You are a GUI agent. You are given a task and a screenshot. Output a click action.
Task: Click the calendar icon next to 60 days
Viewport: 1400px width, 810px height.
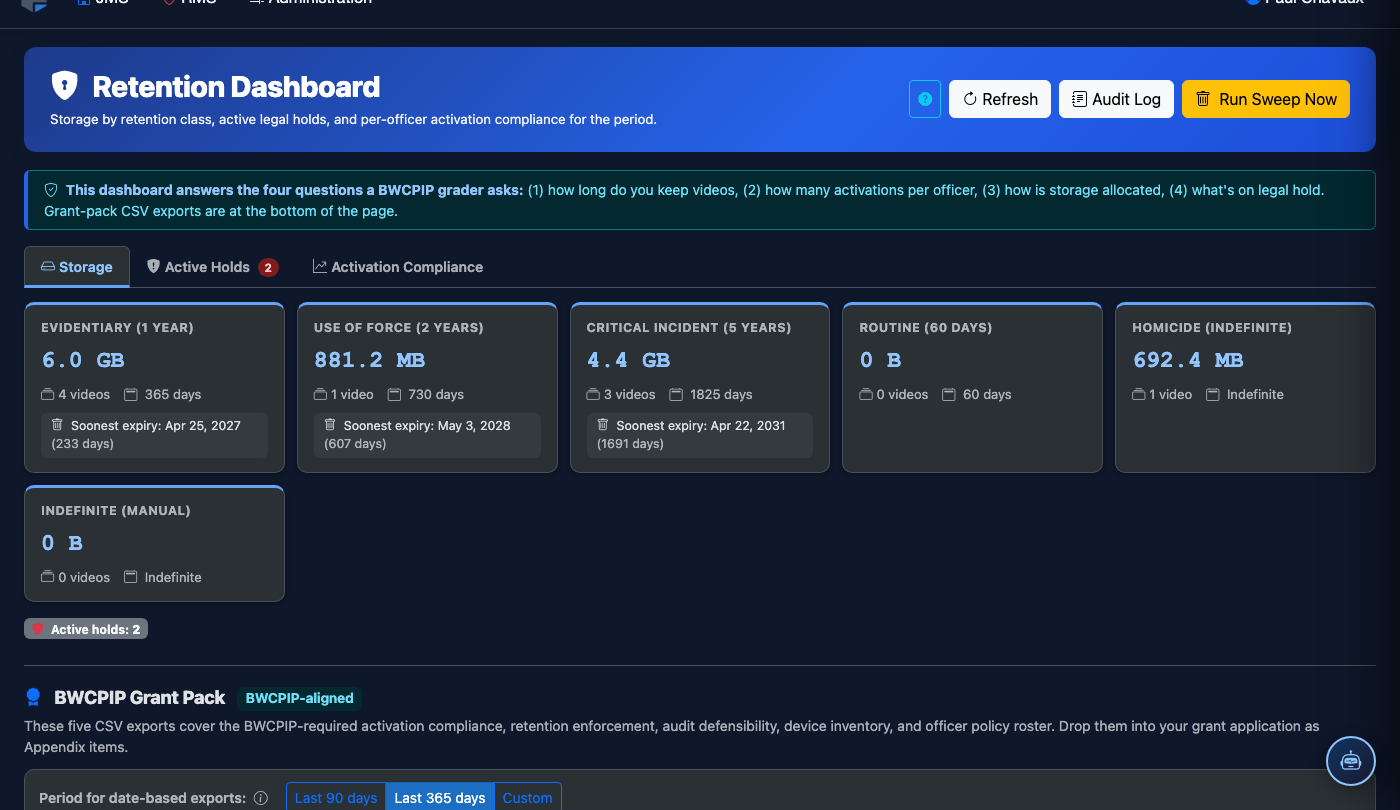click(949, 394)
